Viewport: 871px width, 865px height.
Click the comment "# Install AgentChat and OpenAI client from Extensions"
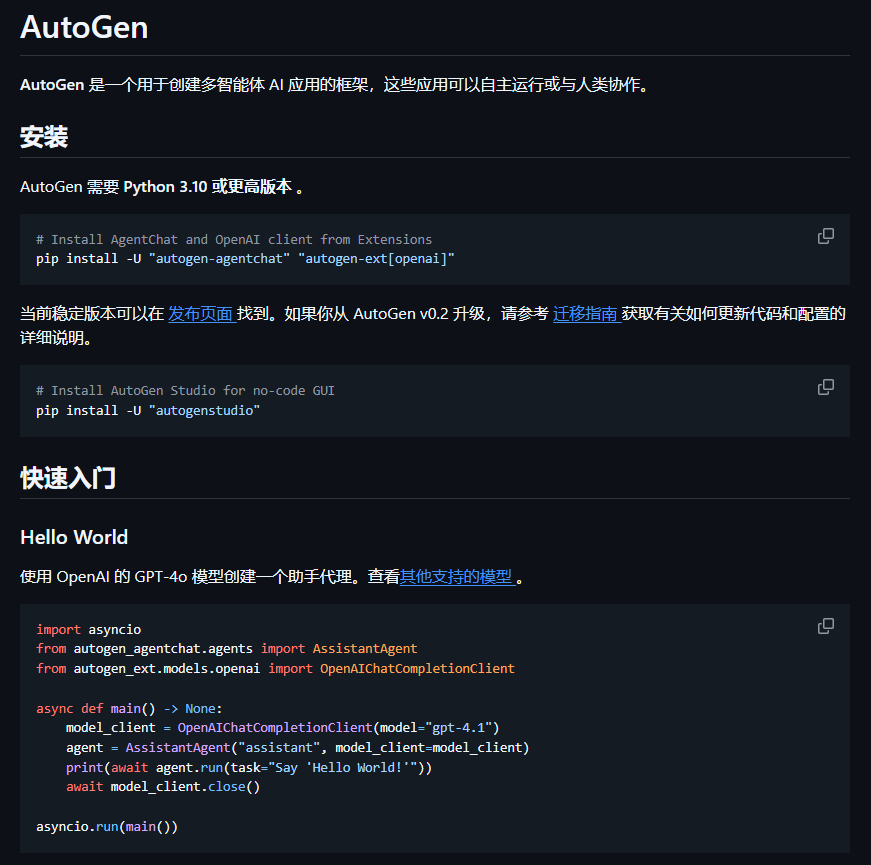tap(234, 239)
